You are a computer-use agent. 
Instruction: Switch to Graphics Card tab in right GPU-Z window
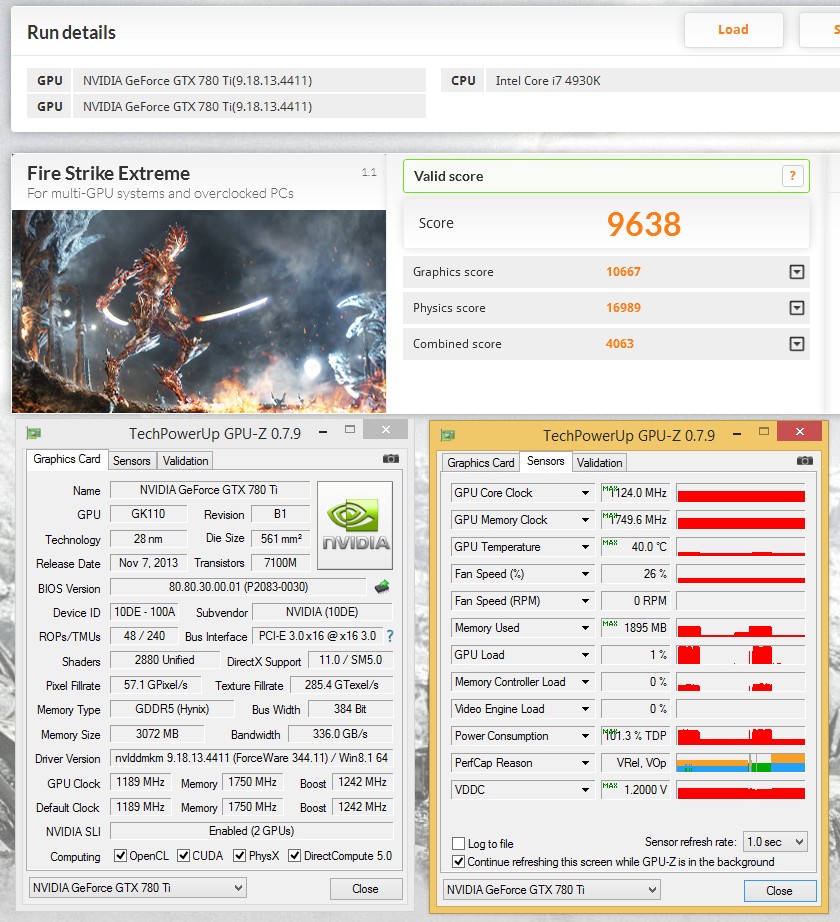point(480,463)
